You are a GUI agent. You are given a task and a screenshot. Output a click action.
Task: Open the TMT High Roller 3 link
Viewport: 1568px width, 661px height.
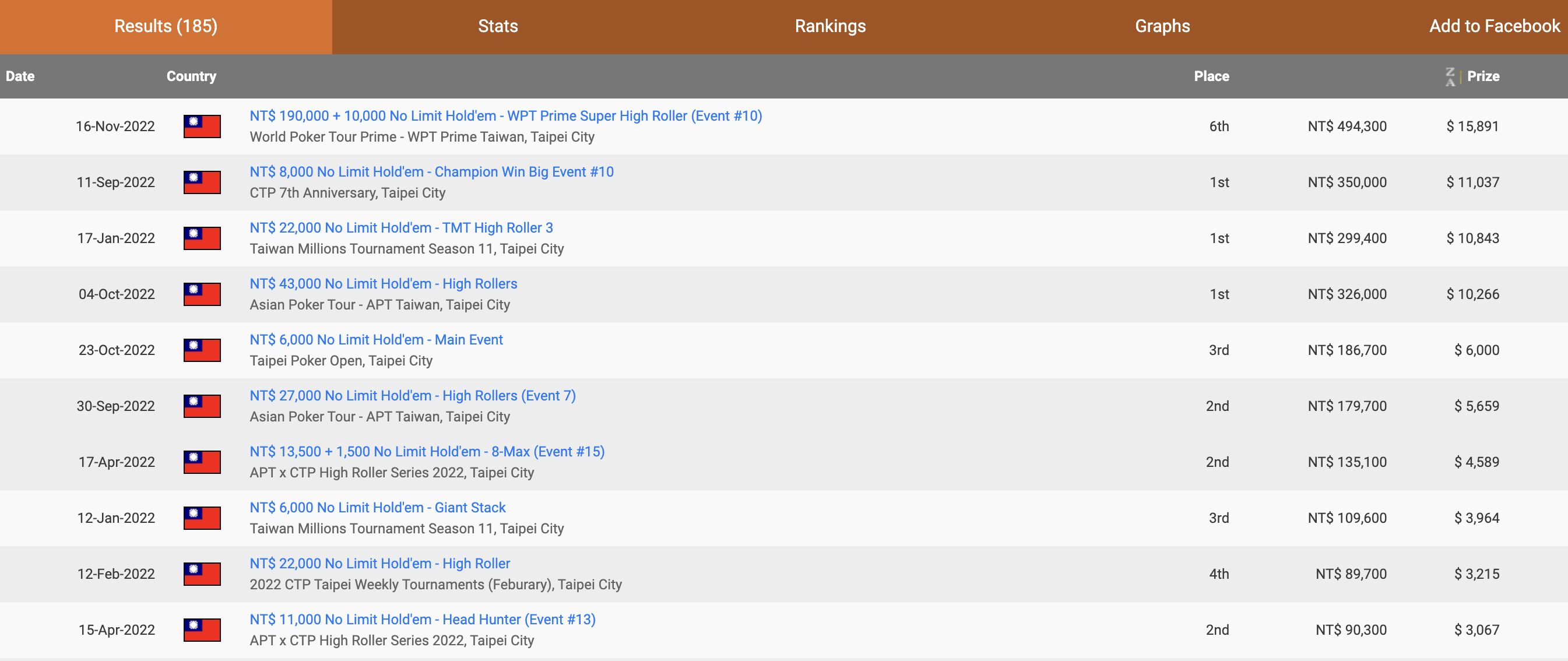point(400,228)
